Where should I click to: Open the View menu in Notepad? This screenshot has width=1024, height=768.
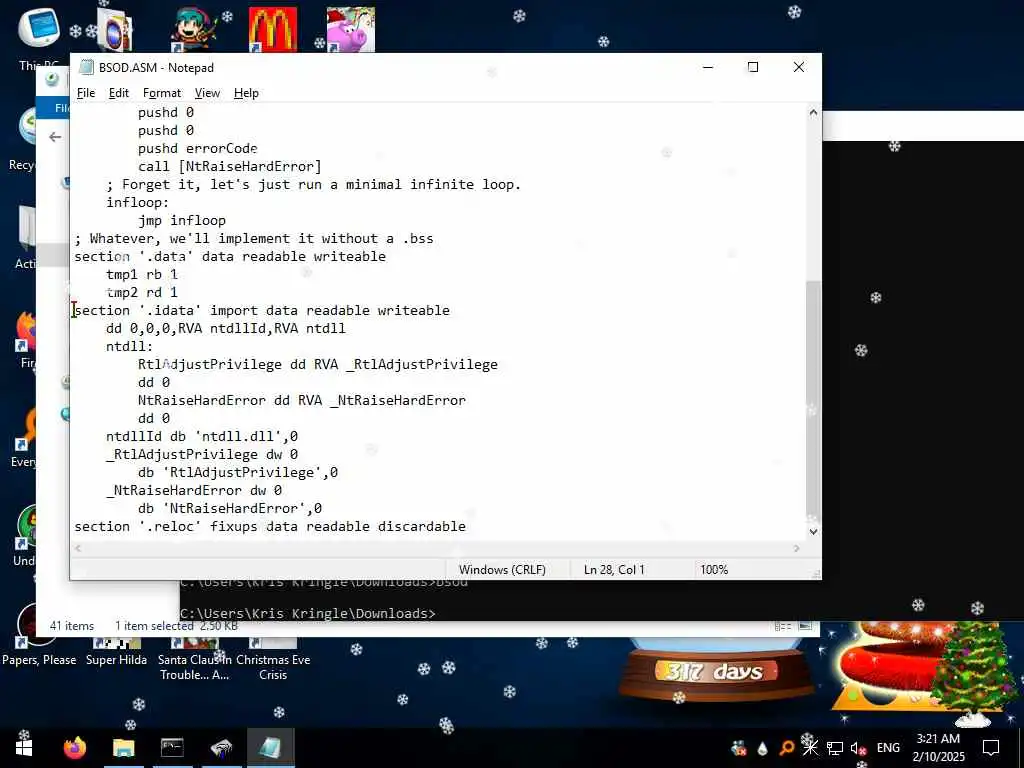(207, 93)
